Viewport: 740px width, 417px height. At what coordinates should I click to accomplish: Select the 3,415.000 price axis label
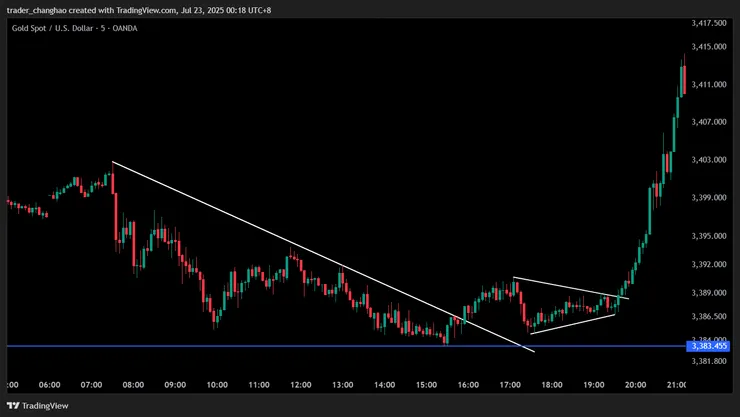point(709,46)
